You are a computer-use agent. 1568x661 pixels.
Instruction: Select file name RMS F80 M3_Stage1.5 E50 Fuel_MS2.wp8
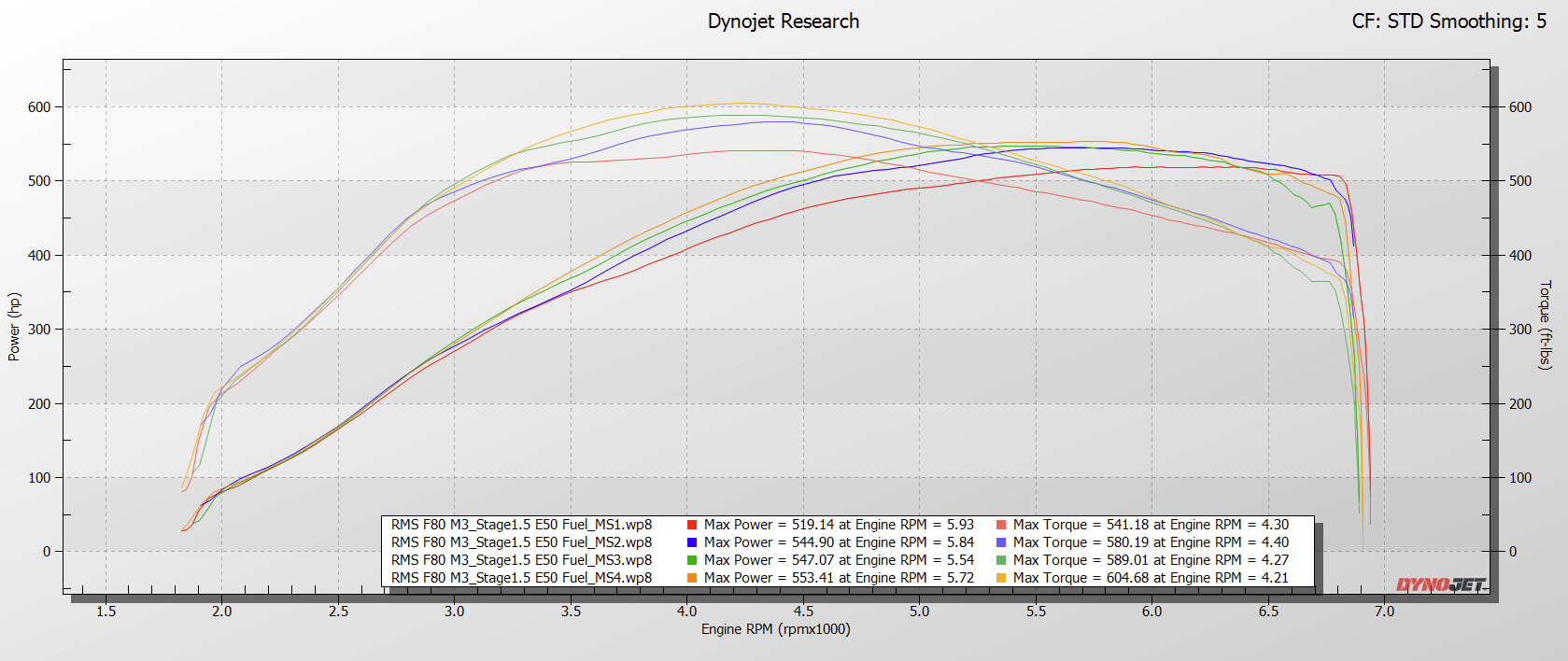tap(521, 542)
